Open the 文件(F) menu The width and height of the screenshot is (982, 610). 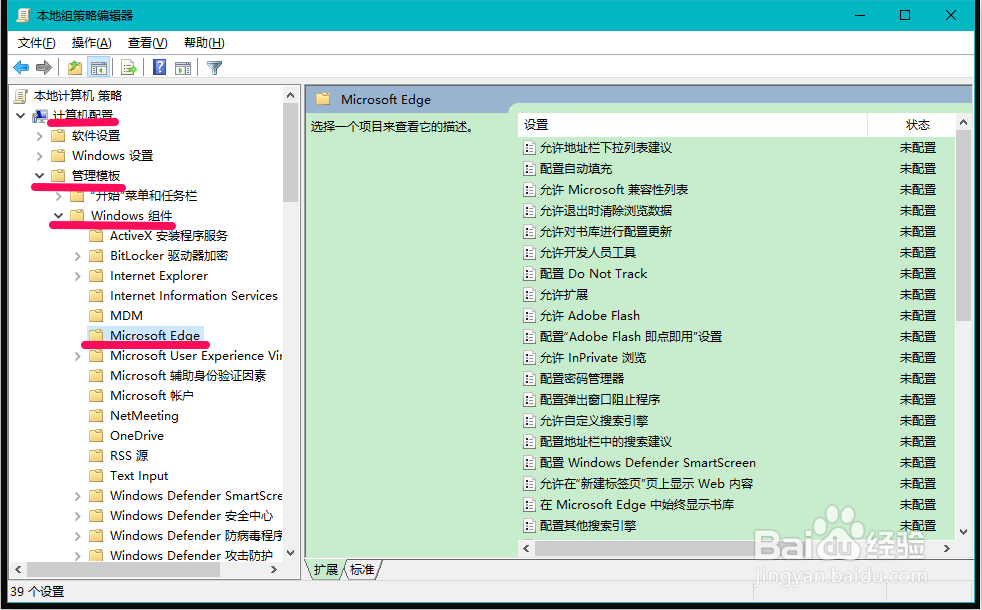36,43
